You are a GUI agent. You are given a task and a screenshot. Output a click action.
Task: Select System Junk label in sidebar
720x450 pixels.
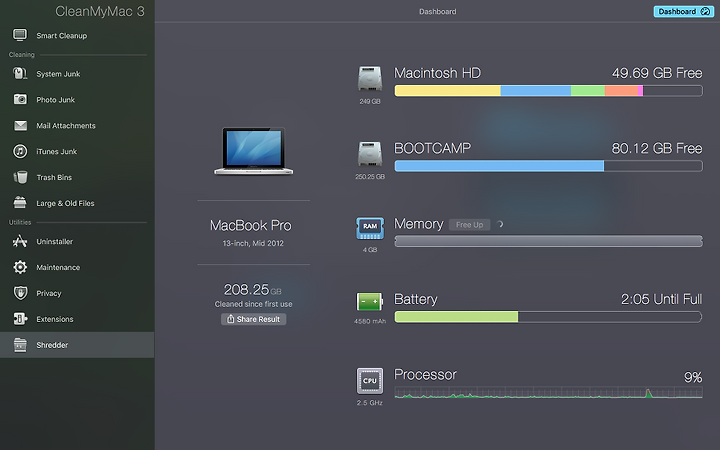tap(58, 74)
